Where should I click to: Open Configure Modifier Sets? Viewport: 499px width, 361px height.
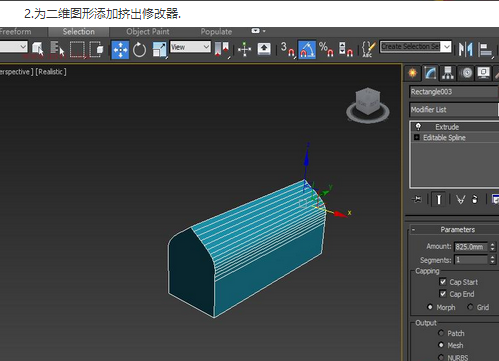pyautogui.click(x=495, y=199)
